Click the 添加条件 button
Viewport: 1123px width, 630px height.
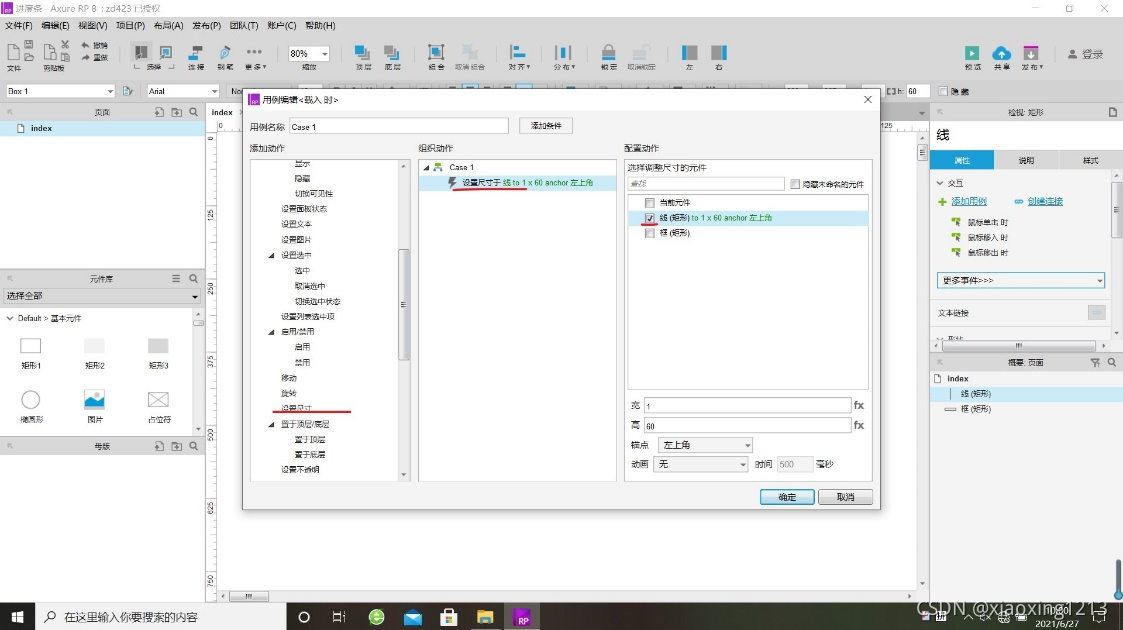(546, 126)
